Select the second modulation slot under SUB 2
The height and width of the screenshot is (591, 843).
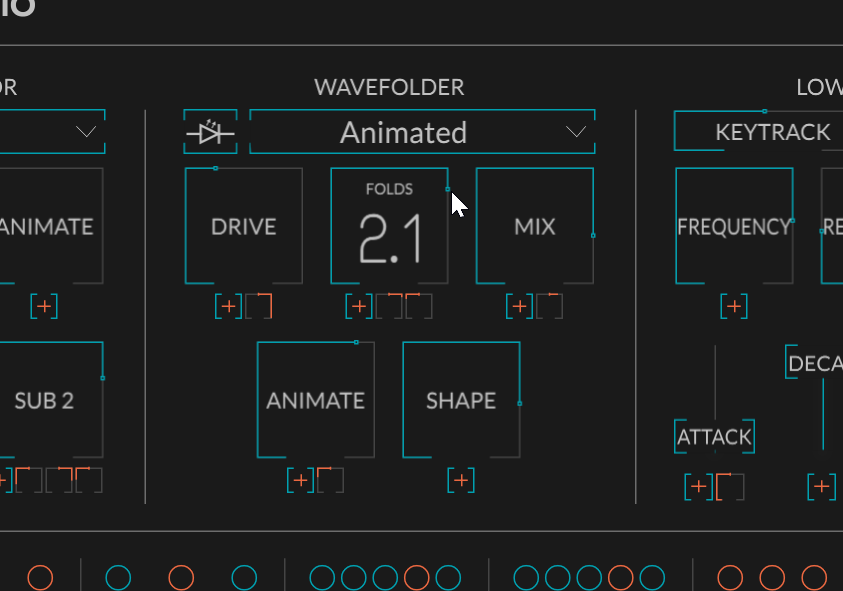pos(59,480)
